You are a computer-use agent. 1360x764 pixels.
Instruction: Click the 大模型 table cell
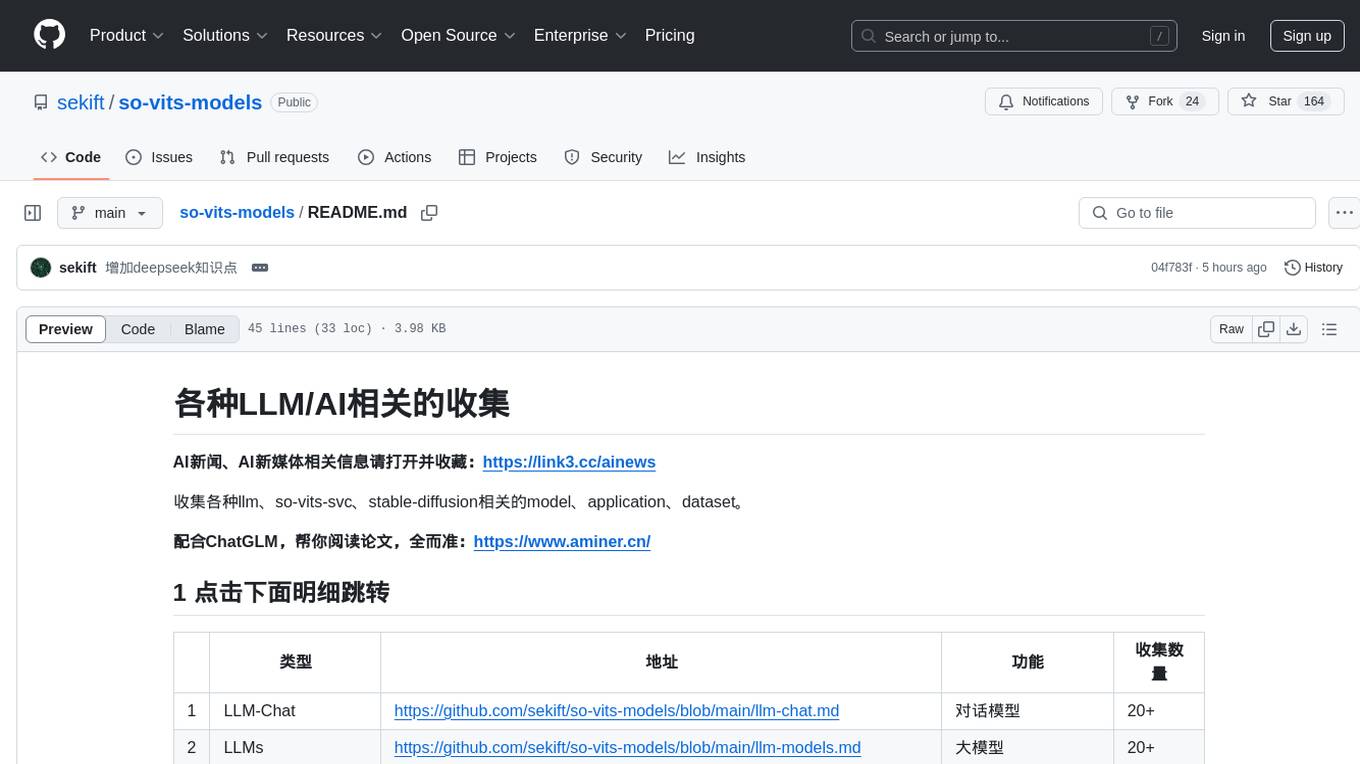1027,747
